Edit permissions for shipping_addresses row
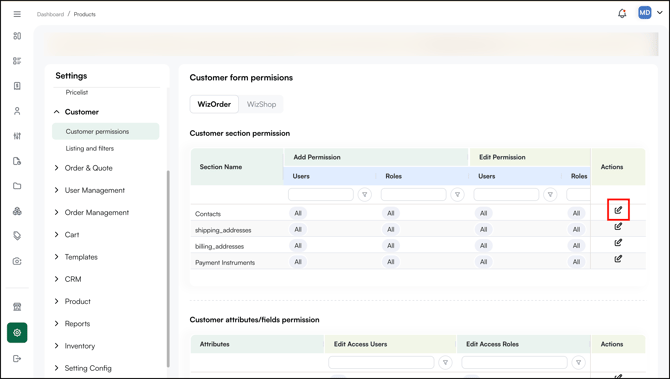The height and width of the screenshot is (379, 670). pos(618,226)
